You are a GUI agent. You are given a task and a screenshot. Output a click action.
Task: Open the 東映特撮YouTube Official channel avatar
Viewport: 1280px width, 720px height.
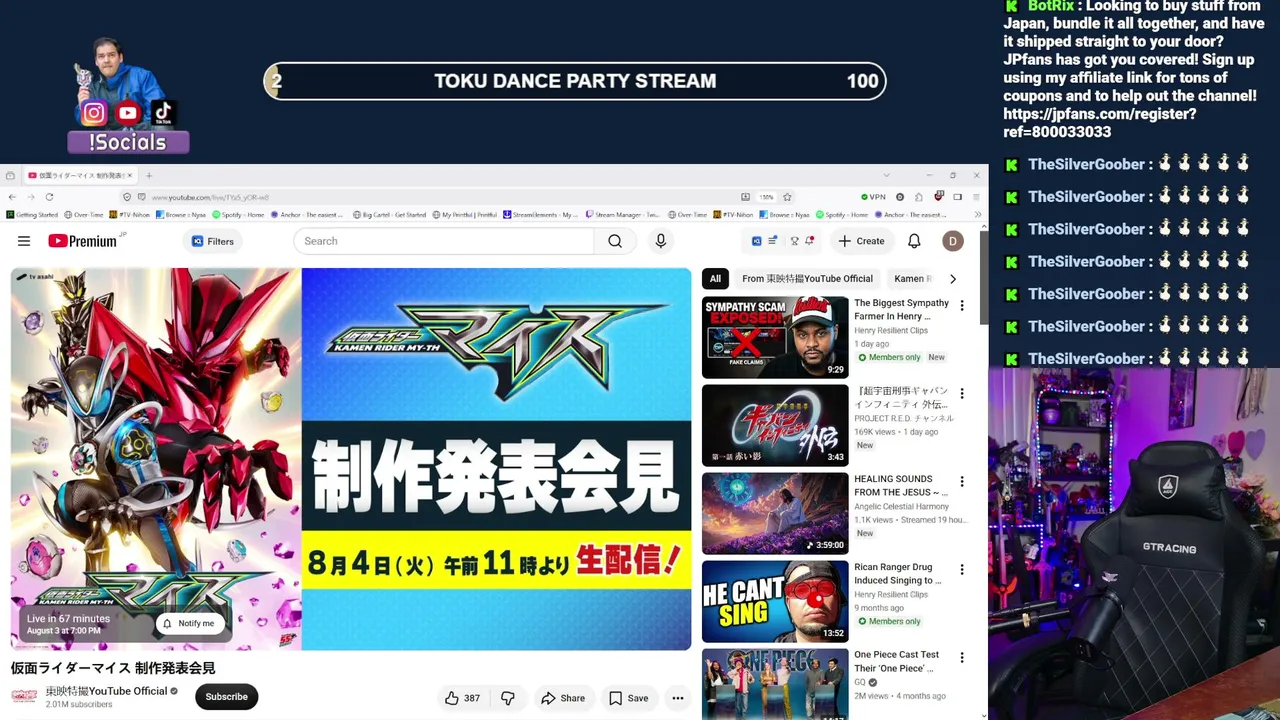pyautogui.click(x=24, y=696)
